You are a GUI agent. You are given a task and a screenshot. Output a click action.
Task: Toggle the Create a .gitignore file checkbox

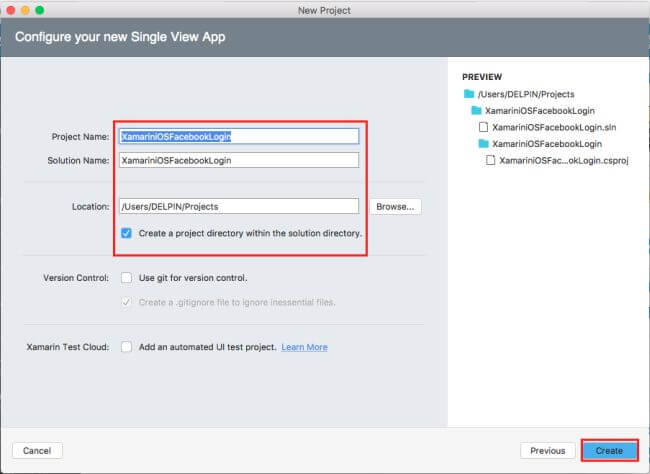click(x=126, y=302)
